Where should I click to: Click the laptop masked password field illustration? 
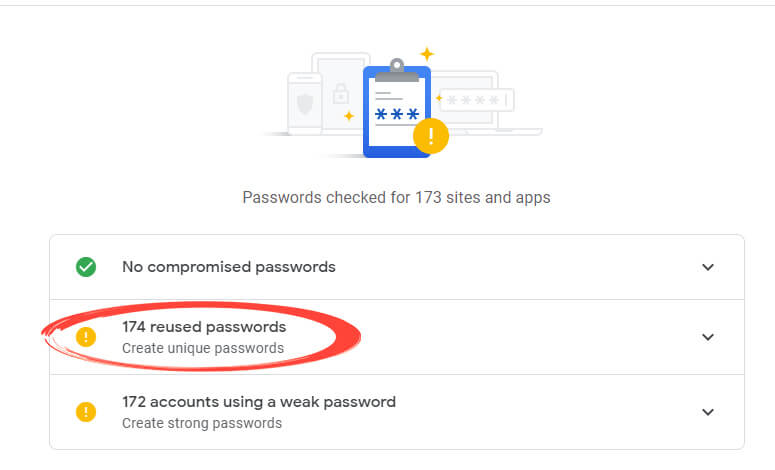point(477,100)
